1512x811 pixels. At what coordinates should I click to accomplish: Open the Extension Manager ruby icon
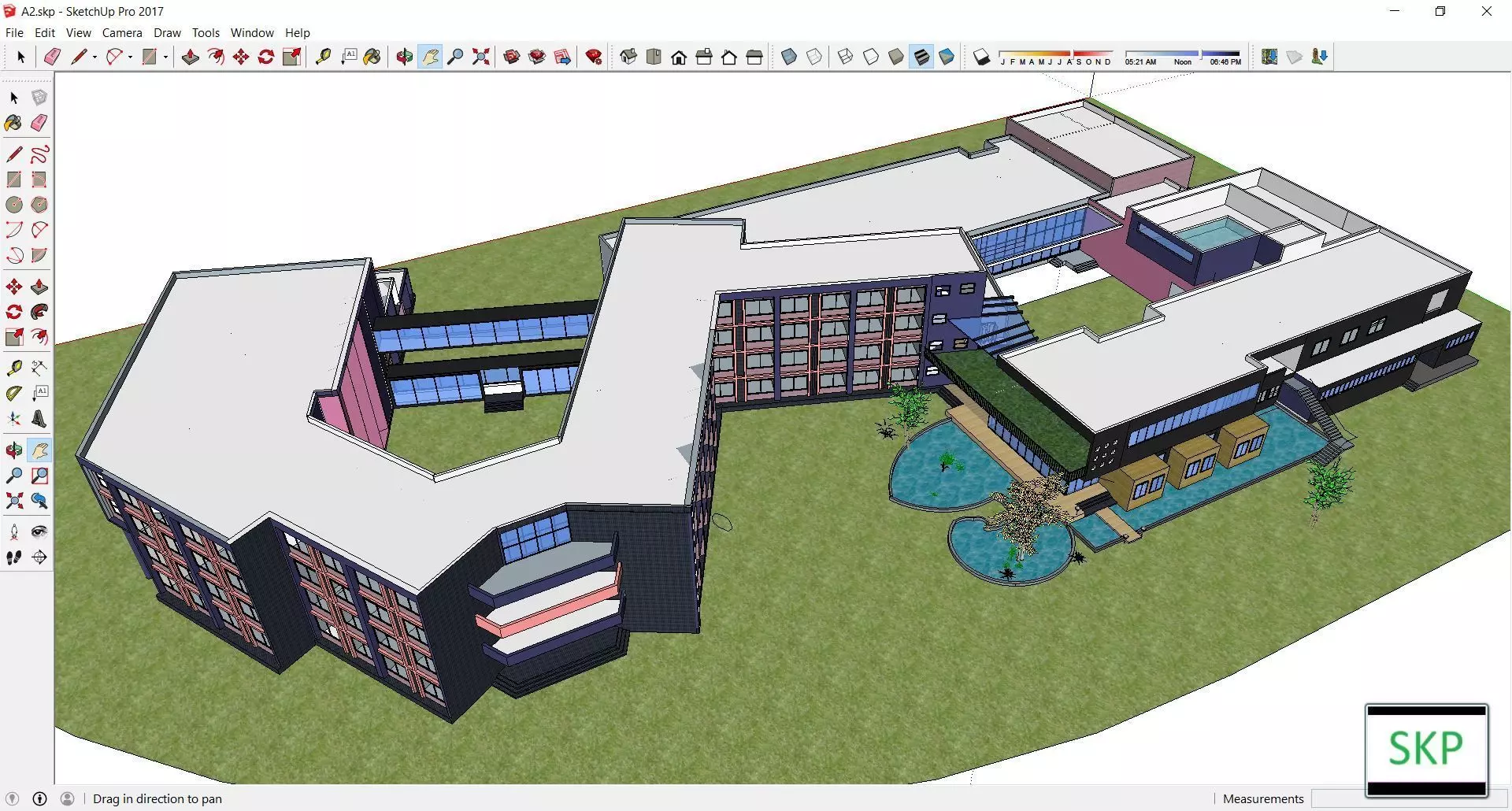click(595, 57)
